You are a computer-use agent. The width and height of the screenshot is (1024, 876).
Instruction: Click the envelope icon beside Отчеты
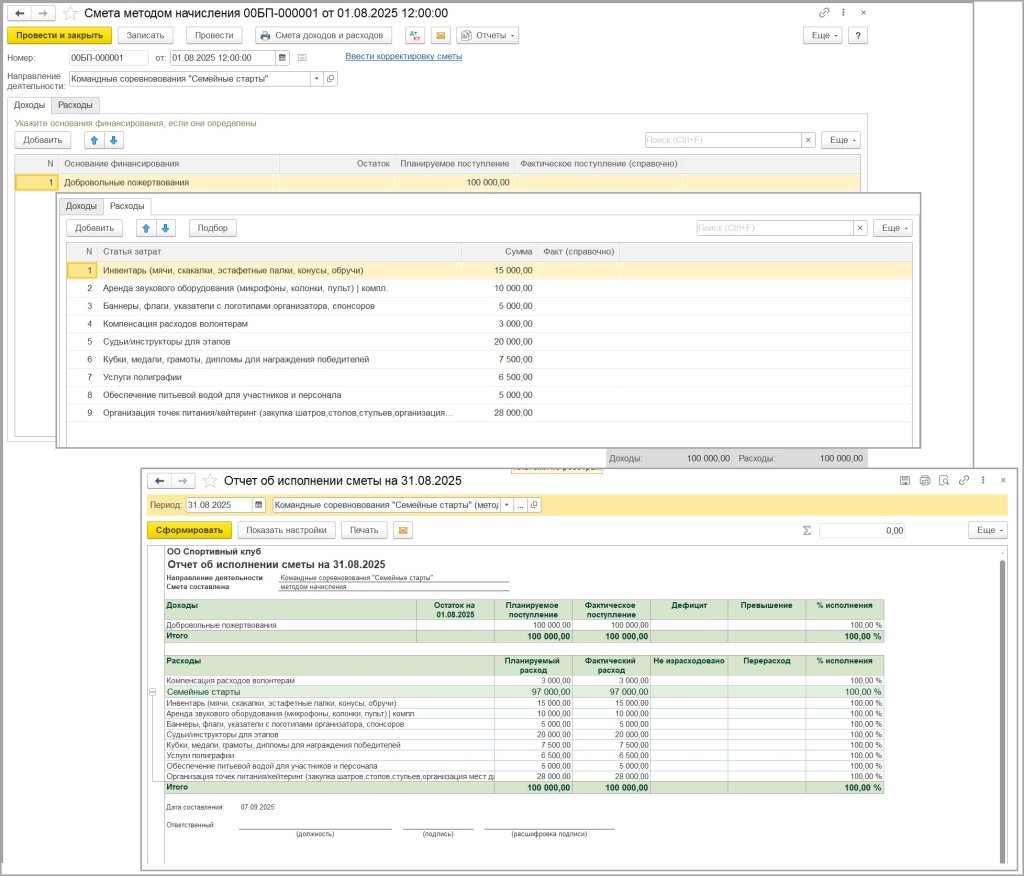pos(440,35)
